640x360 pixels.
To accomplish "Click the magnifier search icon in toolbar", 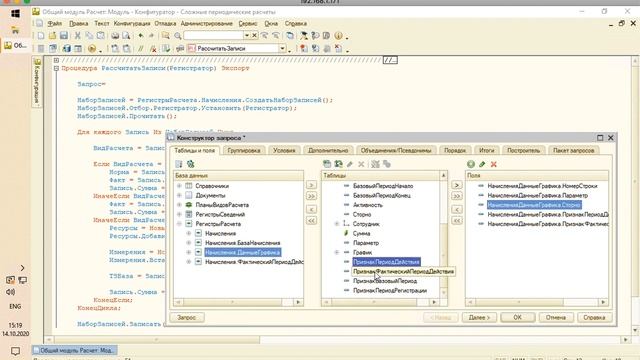I will coord(178,36).
